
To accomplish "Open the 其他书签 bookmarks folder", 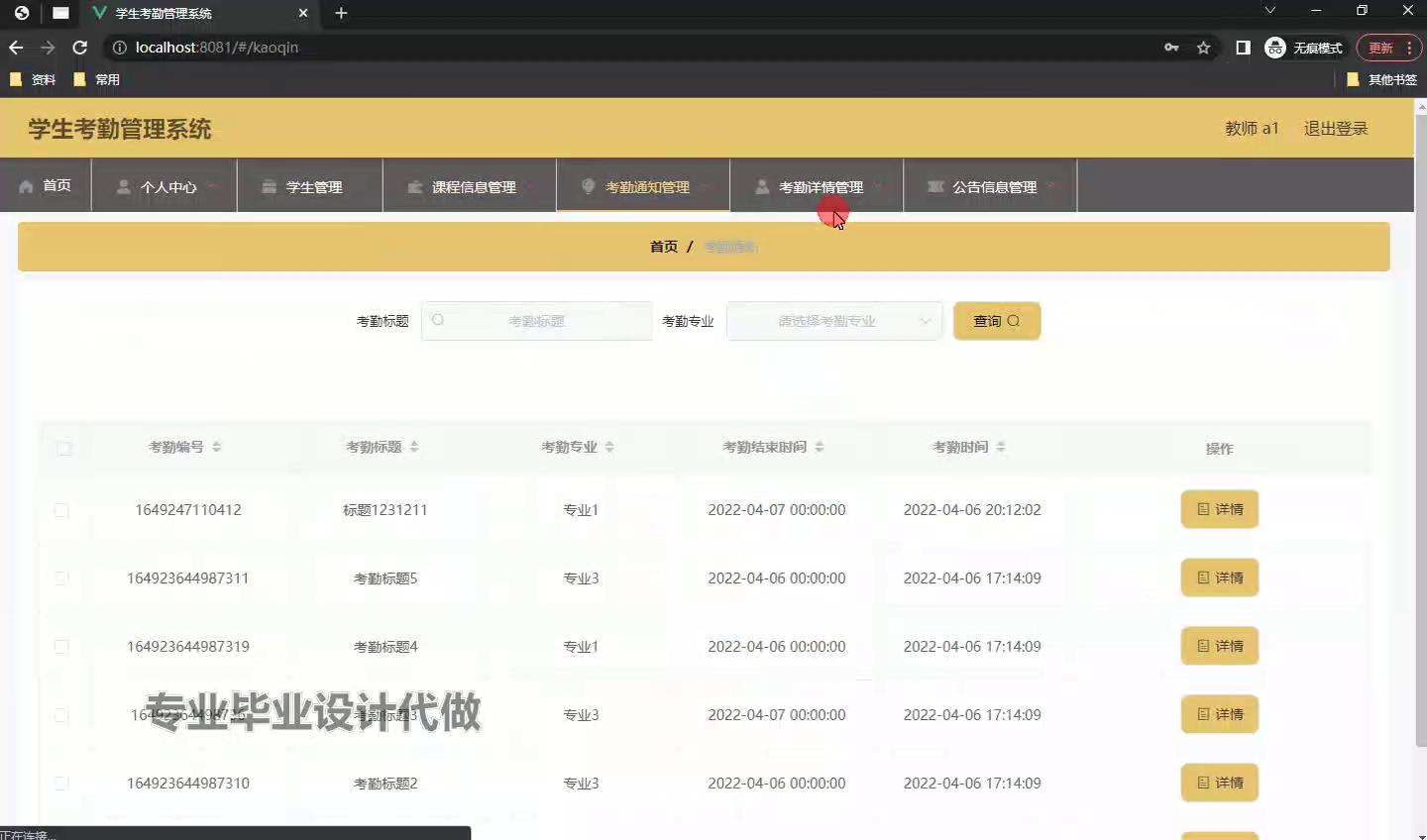I will (x=1381, y=79).
